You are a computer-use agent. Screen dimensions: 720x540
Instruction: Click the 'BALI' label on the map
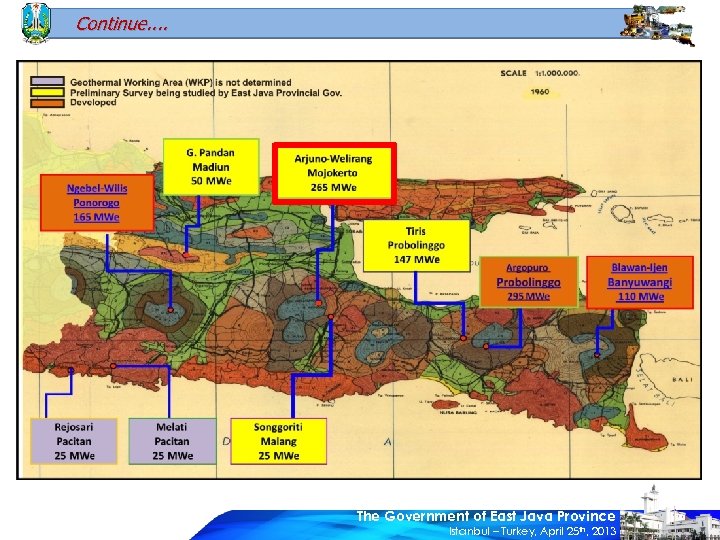click(x=682, y=380)
